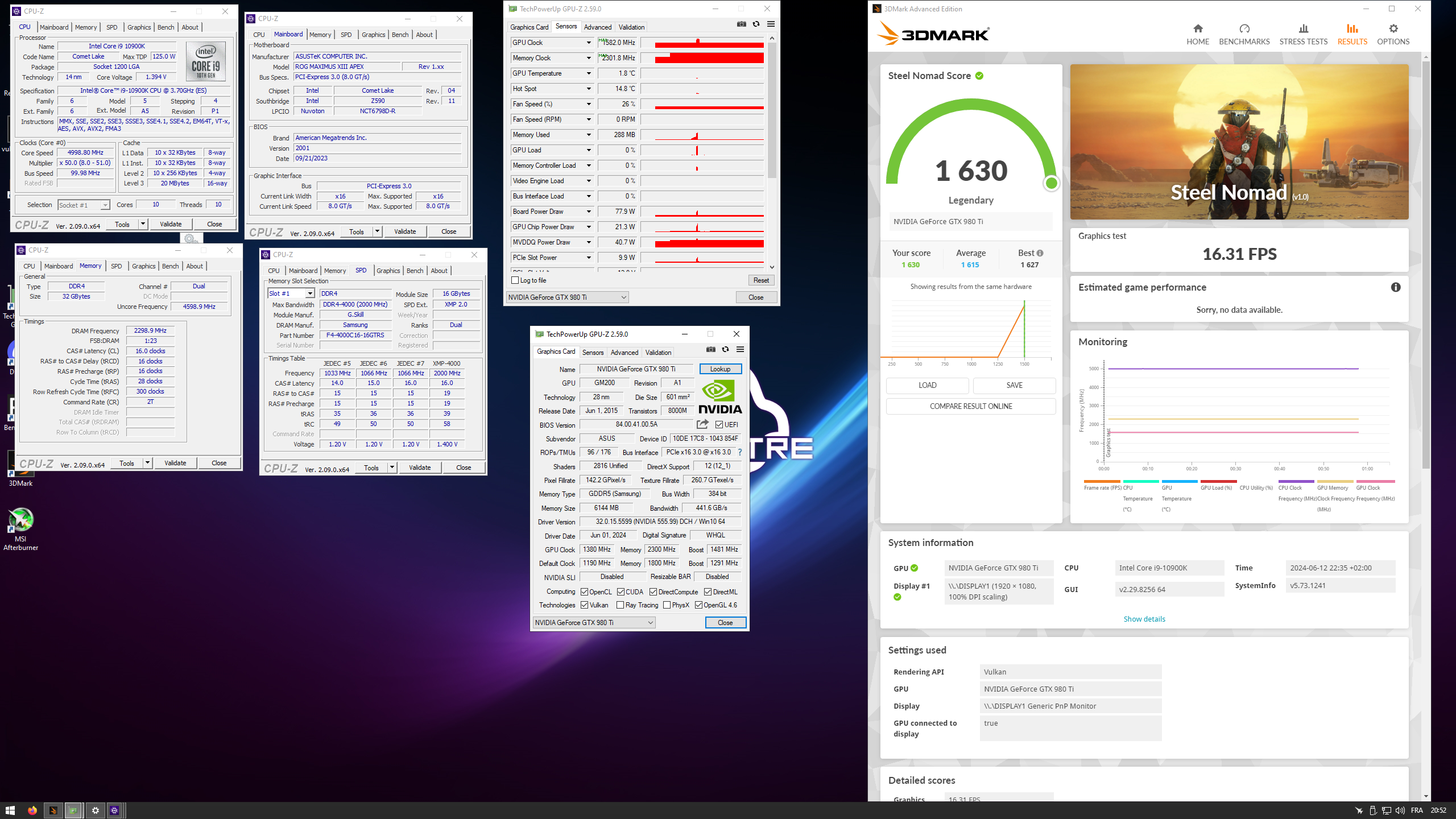Expand the Board Power Draw sensor dropdown

(x=589, y=212)
